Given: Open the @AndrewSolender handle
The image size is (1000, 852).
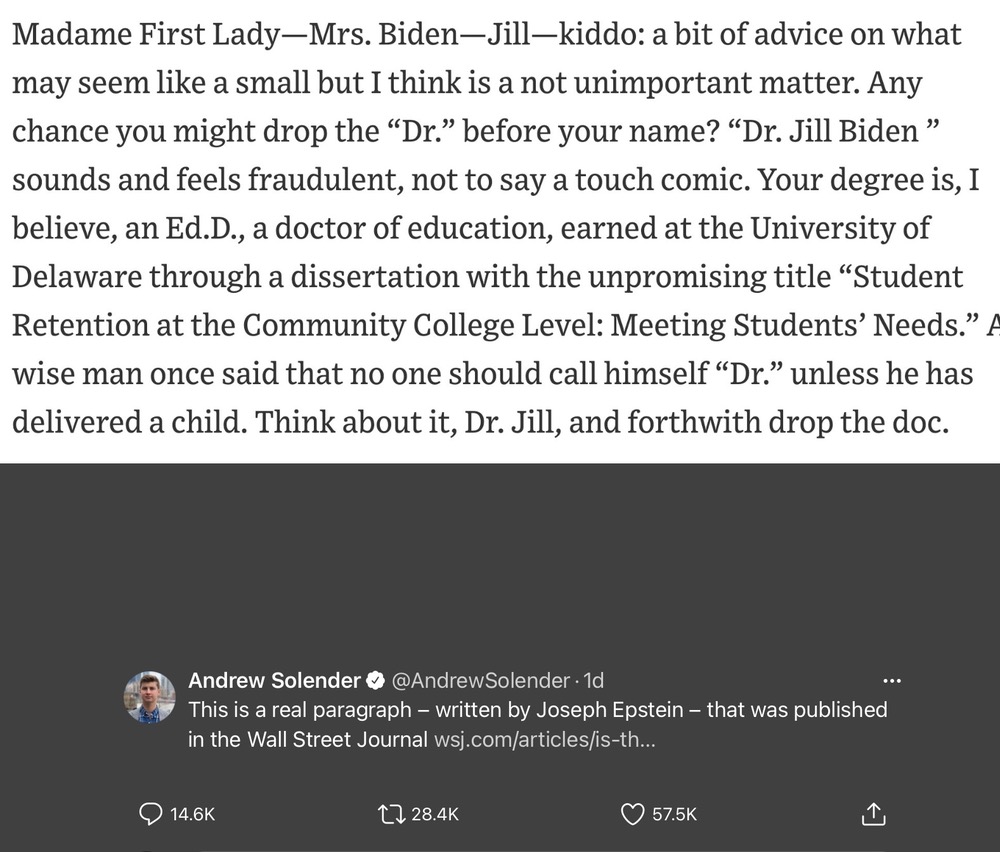Looking at the screenshot, I should tap(480, 680).
